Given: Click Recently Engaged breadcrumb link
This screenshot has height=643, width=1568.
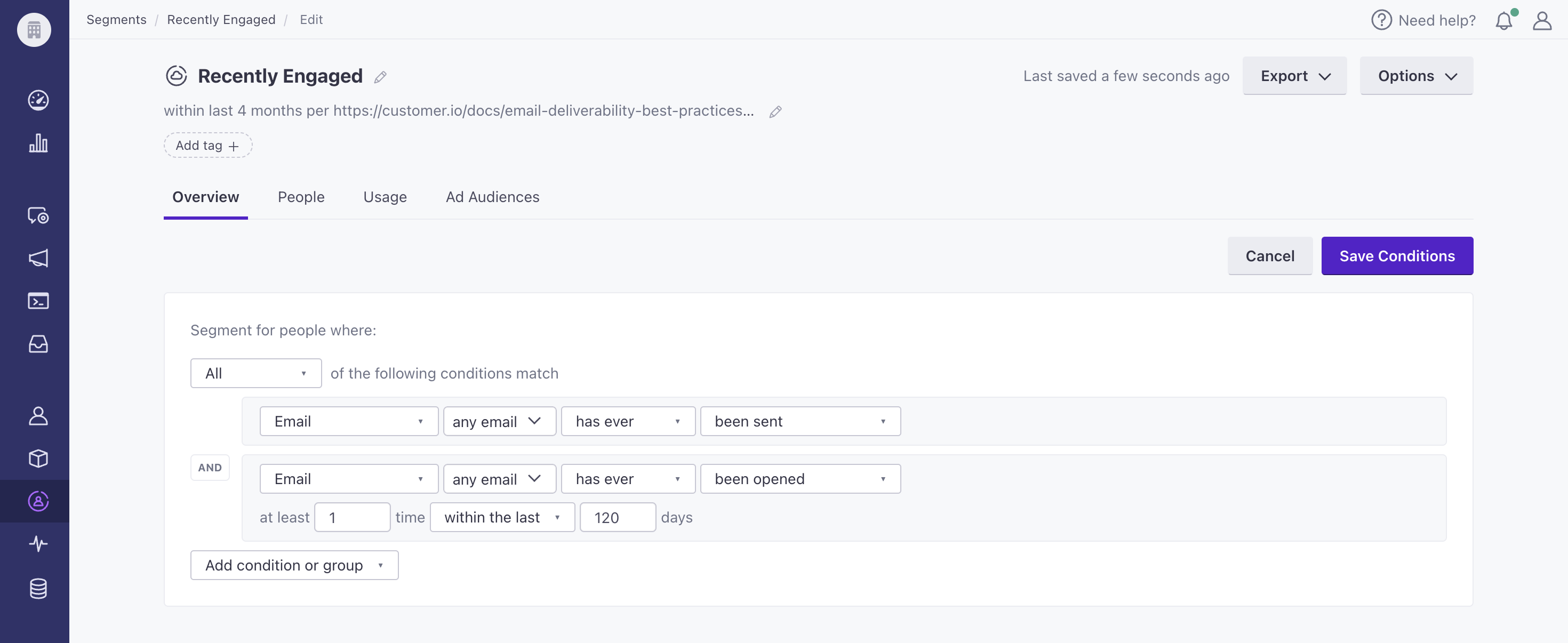Looking at the screenshot, I should (221, 20).
